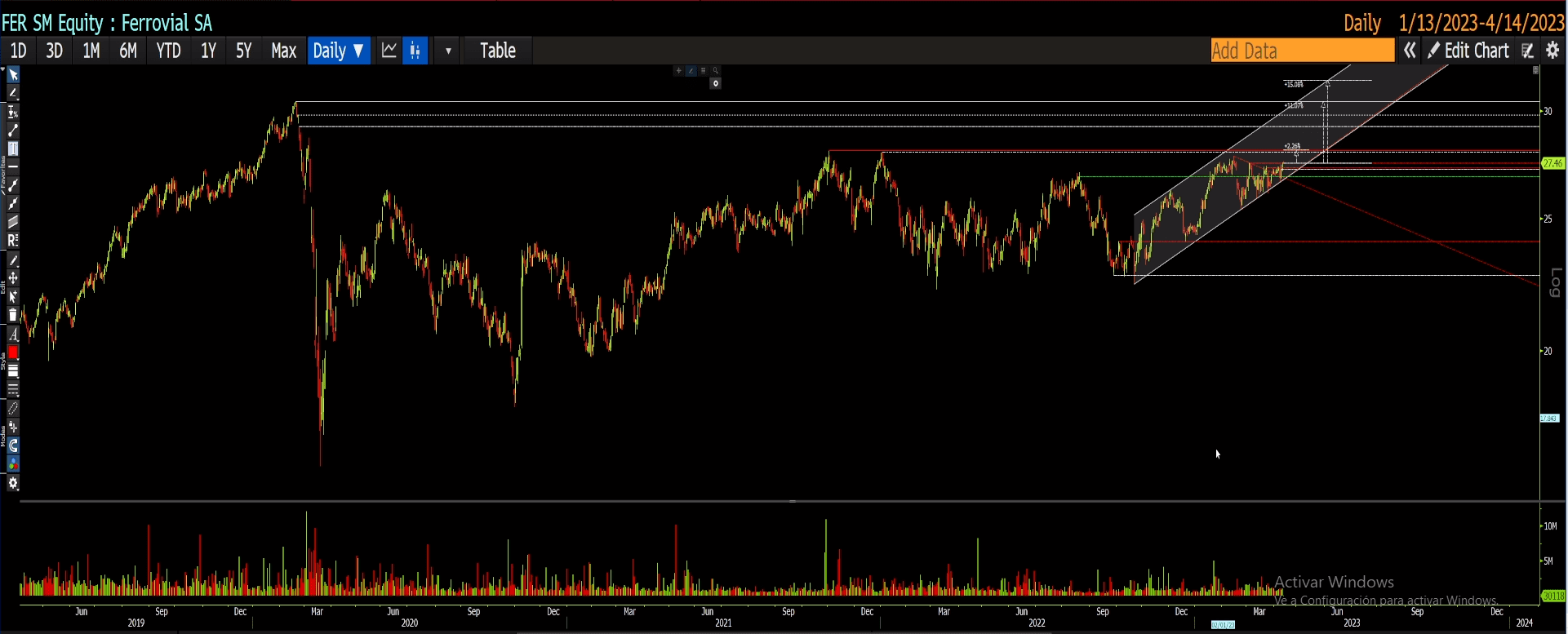1568x634 pixels.
Task: Click the FER SM Equity ticker title
Action: (x=107, y=23)
